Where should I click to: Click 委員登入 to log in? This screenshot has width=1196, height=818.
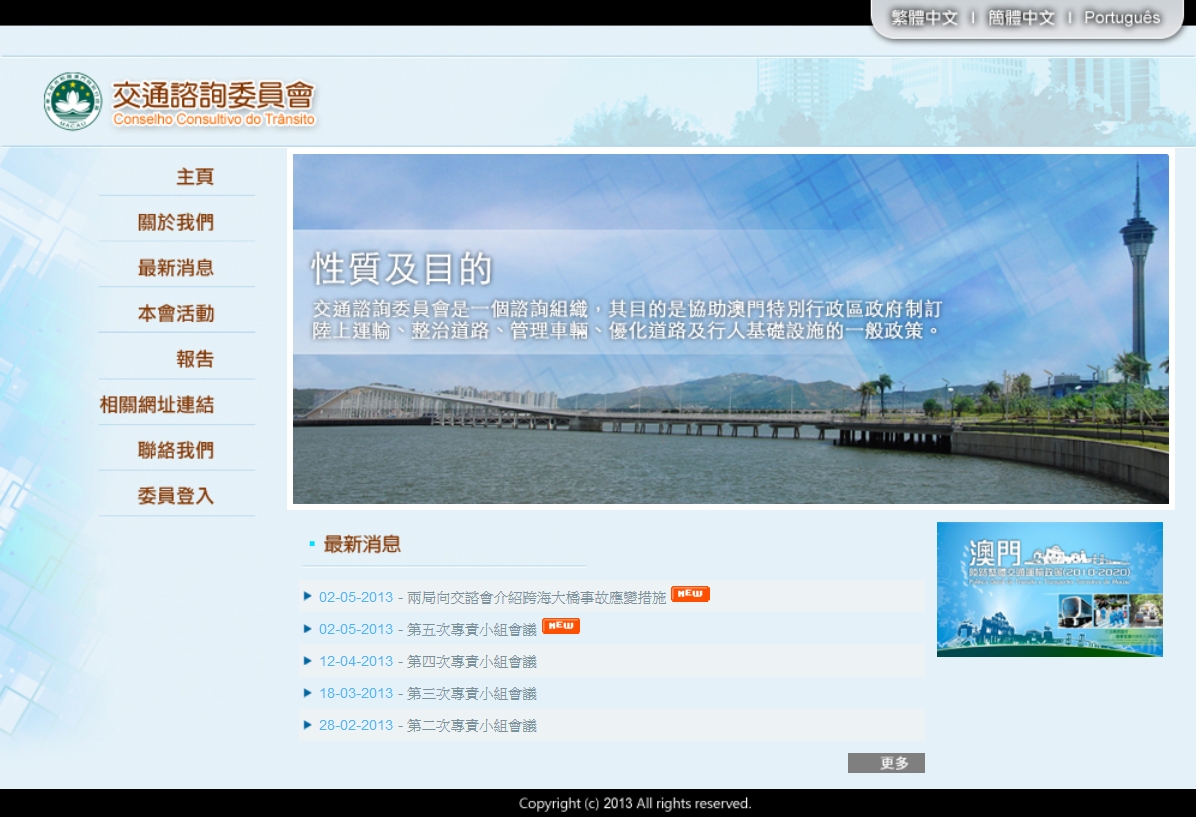coord(176,496)
